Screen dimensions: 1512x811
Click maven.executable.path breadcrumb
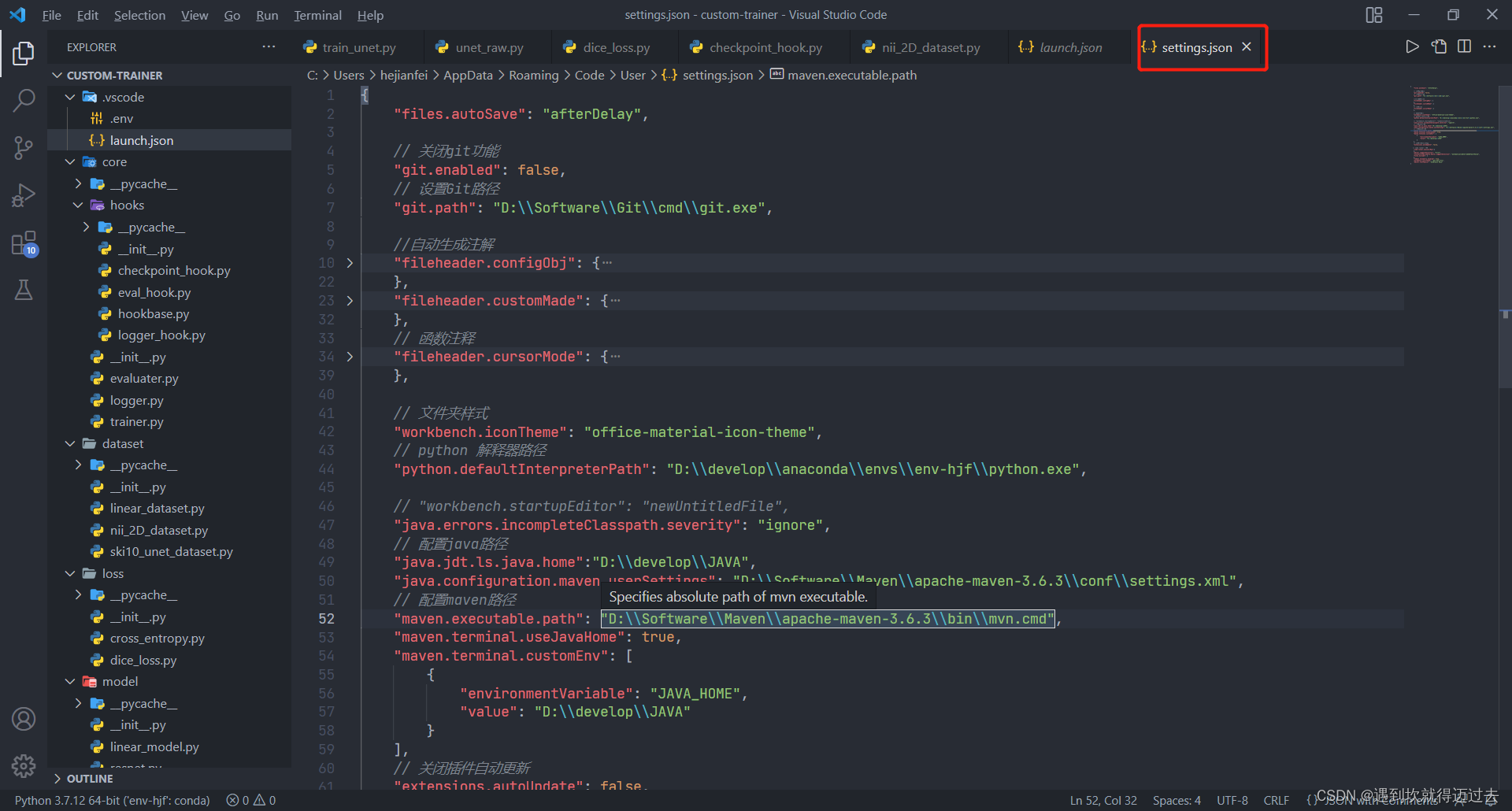(843, 76)
